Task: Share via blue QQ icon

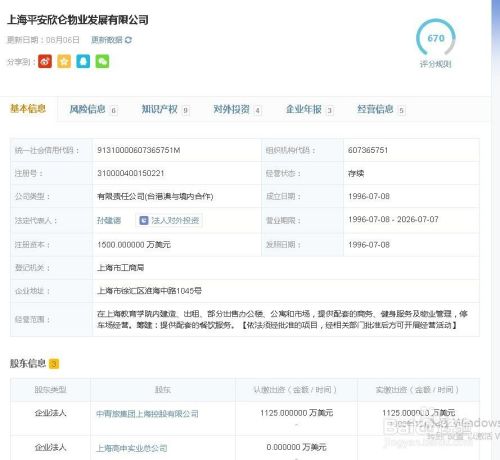Action: [x=83, y=61]
